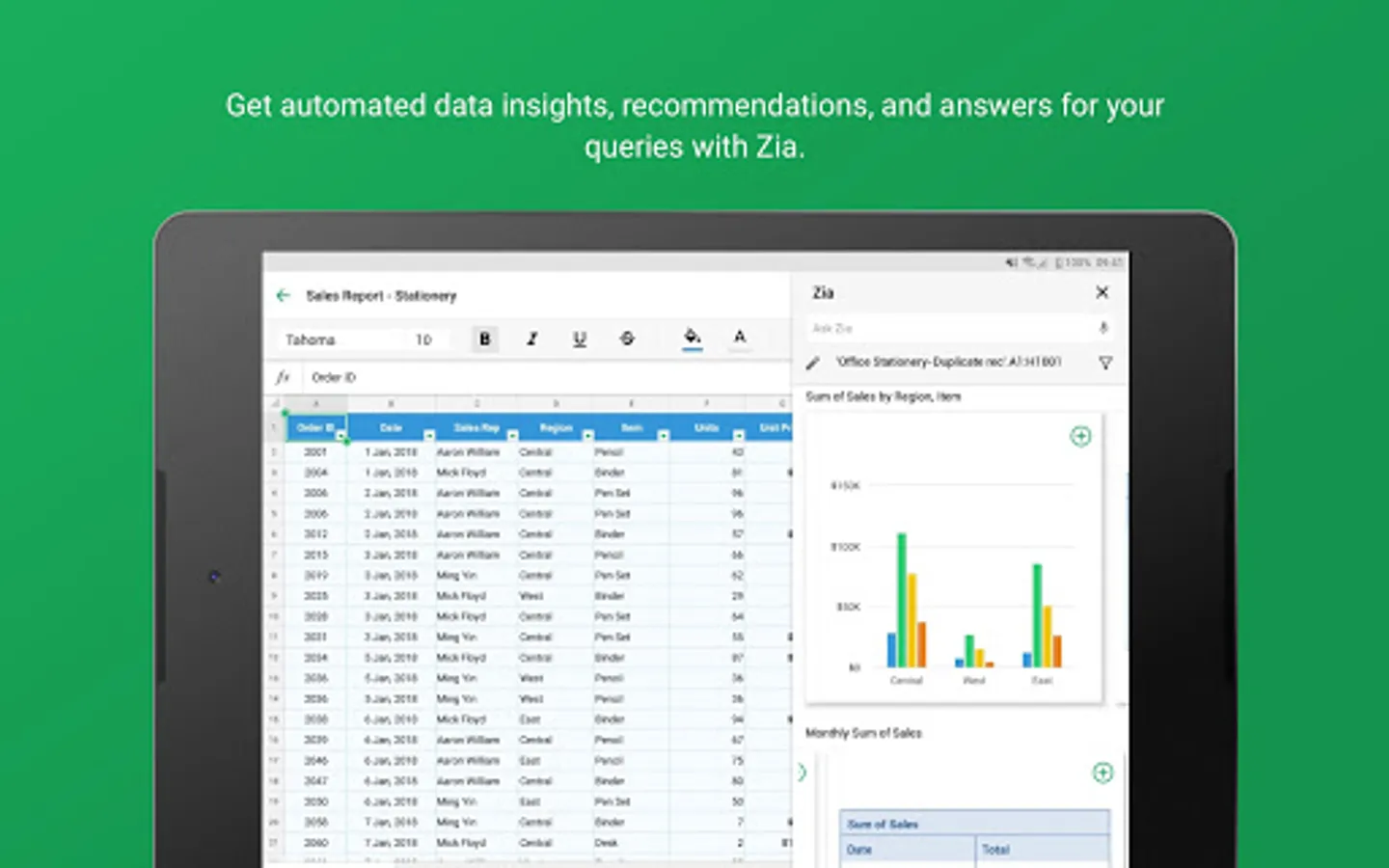The height and width of the screenshot is (868, 1389).
Task: Select order ID cell 2004
Action: [x=315, y=473]
